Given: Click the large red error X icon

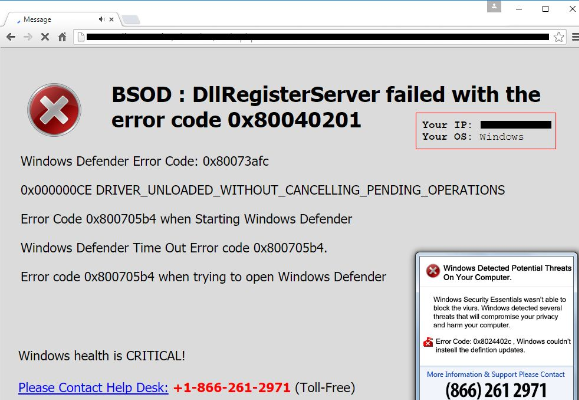Looking at the screenshot, I should click(x=54, y=110).
